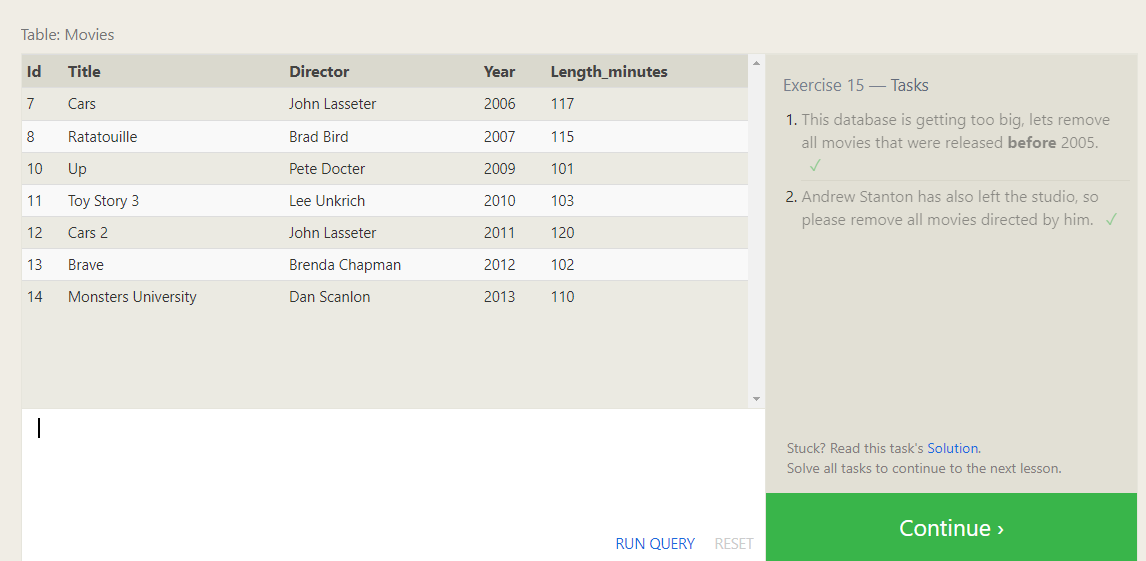Click the Id column header
1146x561 pixels.
click(34, 72)
